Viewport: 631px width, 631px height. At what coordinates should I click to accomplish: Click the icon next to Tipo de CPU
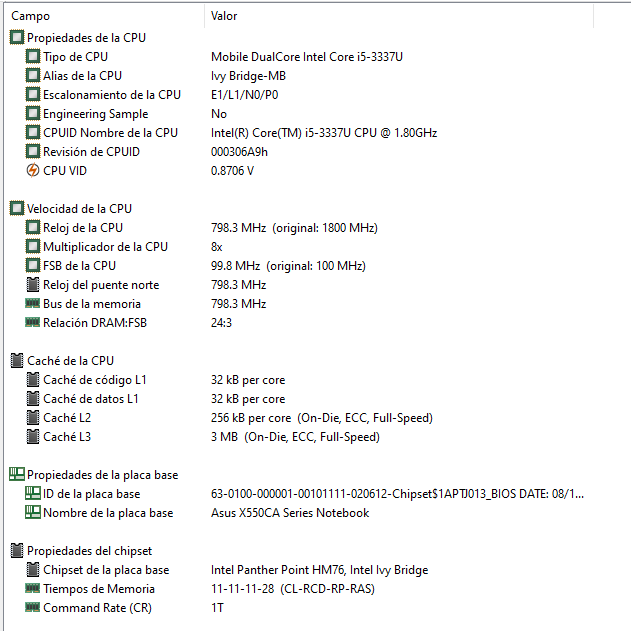33,56
